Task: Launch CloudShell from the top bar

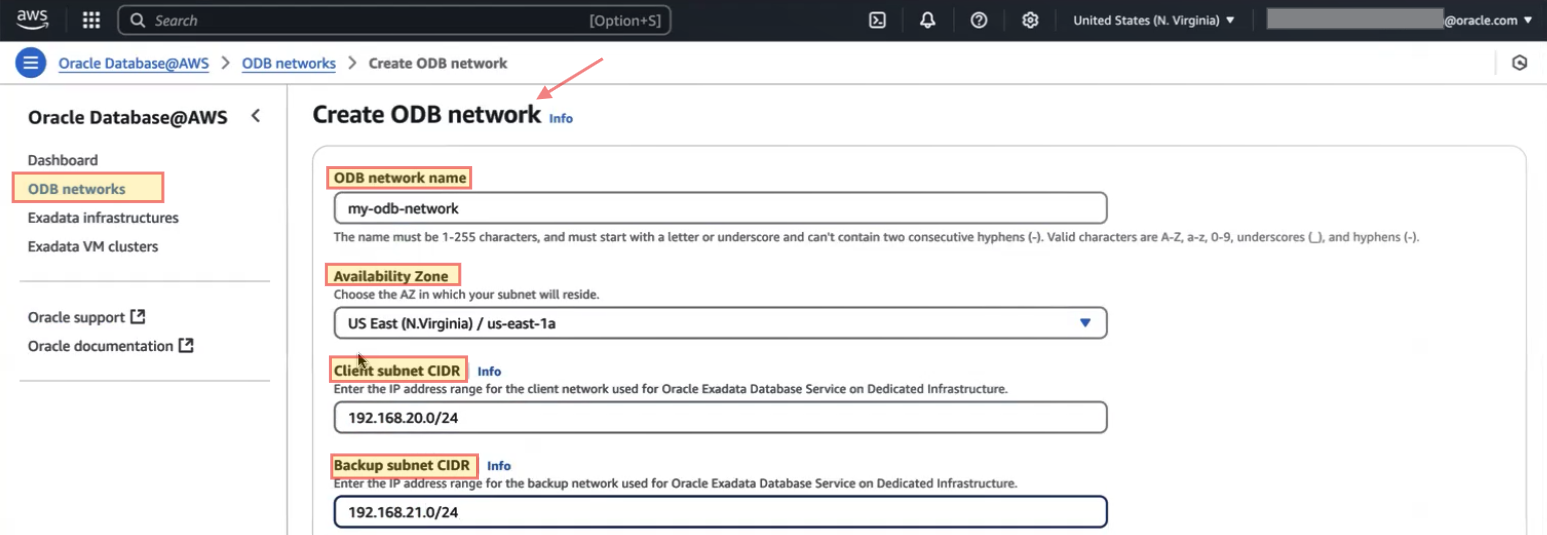Action: click(x=877, y=20)
